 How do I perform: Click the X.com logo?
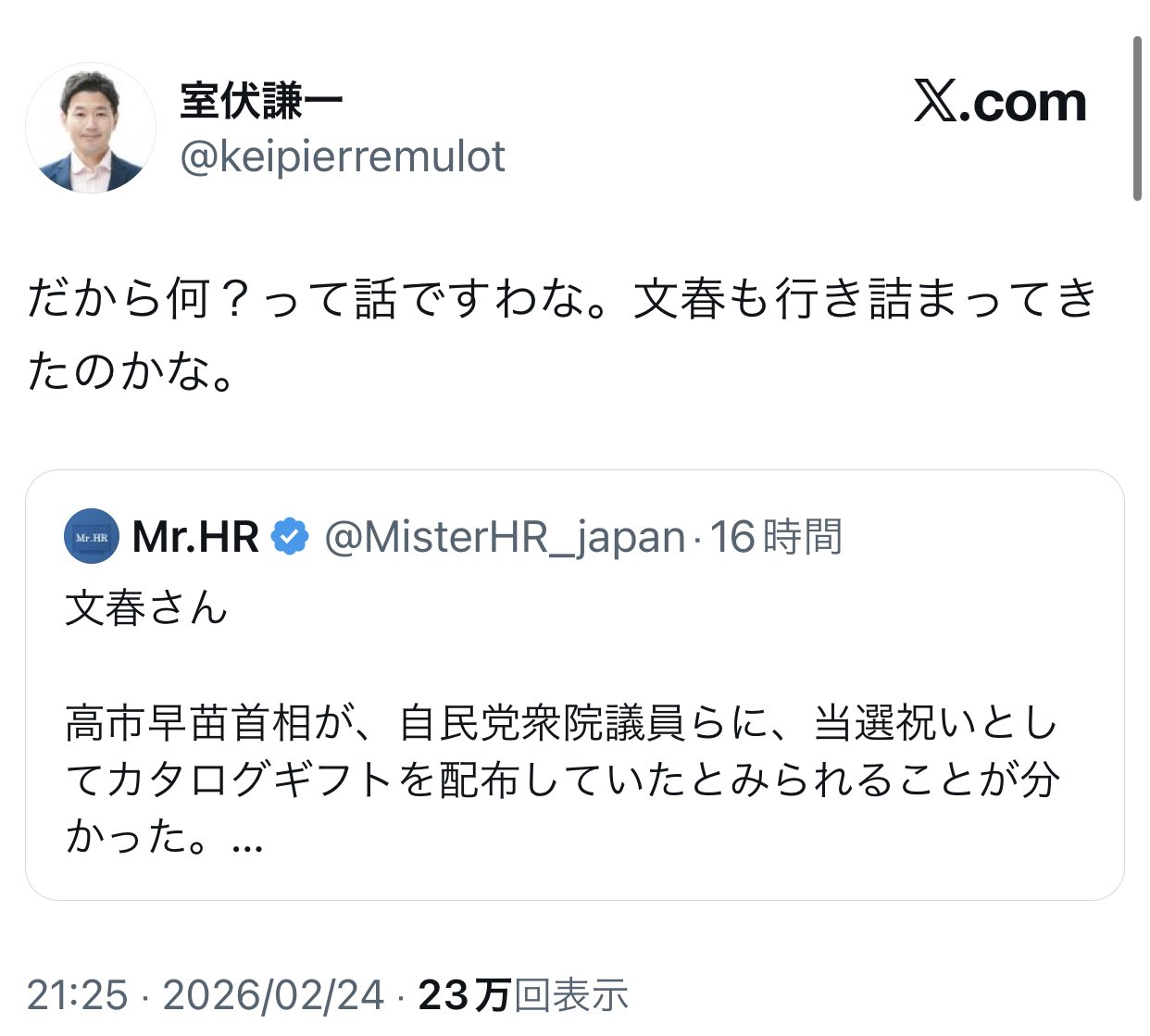[999, 102]
